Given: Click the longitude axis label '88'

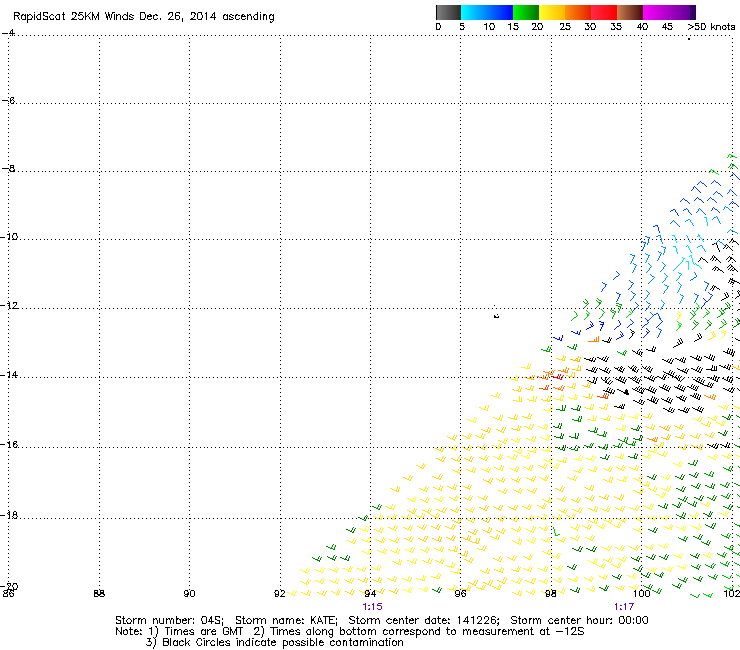Looking at the screenshot, I should coord(99,593).
